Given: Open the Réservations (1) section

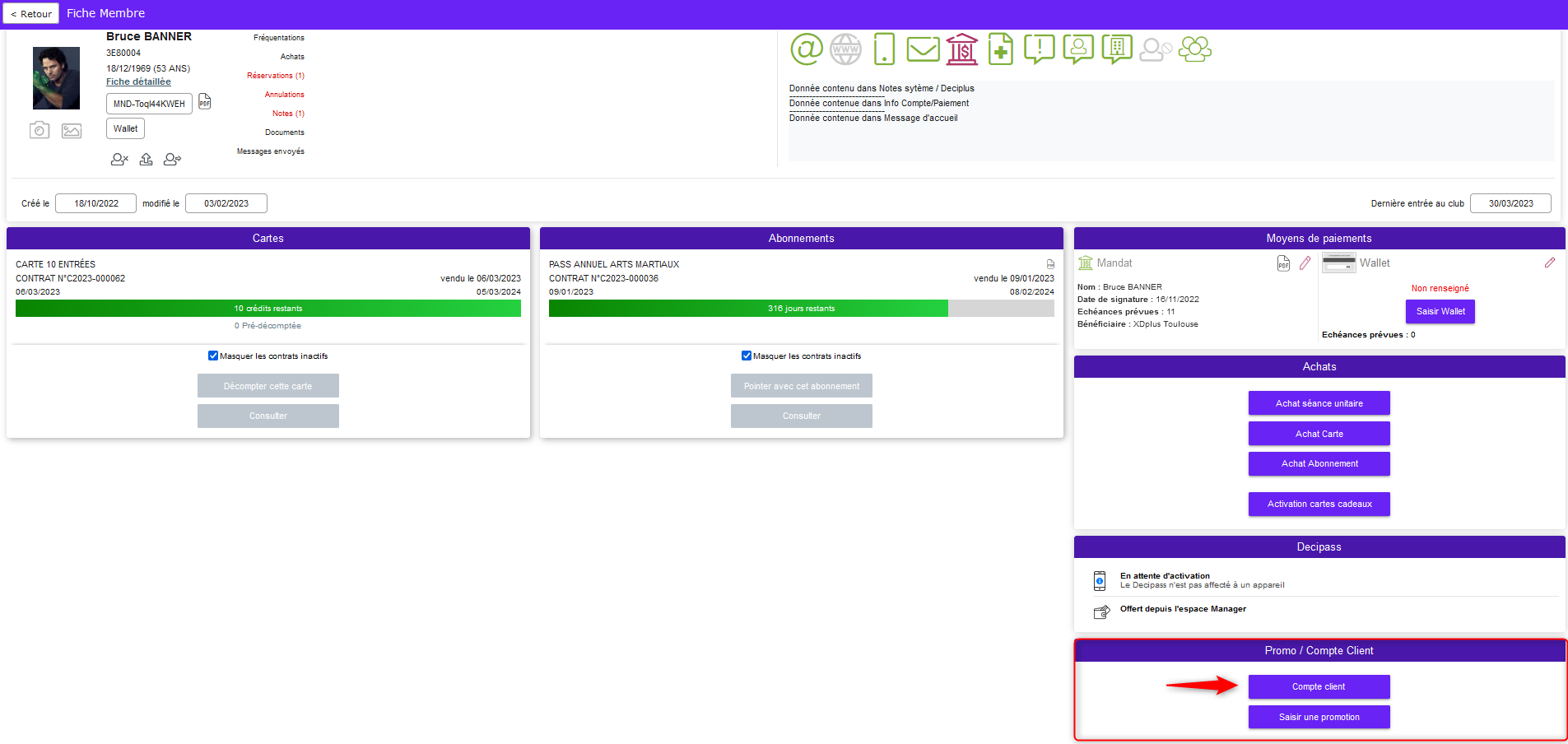Looking at the screenshot, I should (x=276, y=76).
